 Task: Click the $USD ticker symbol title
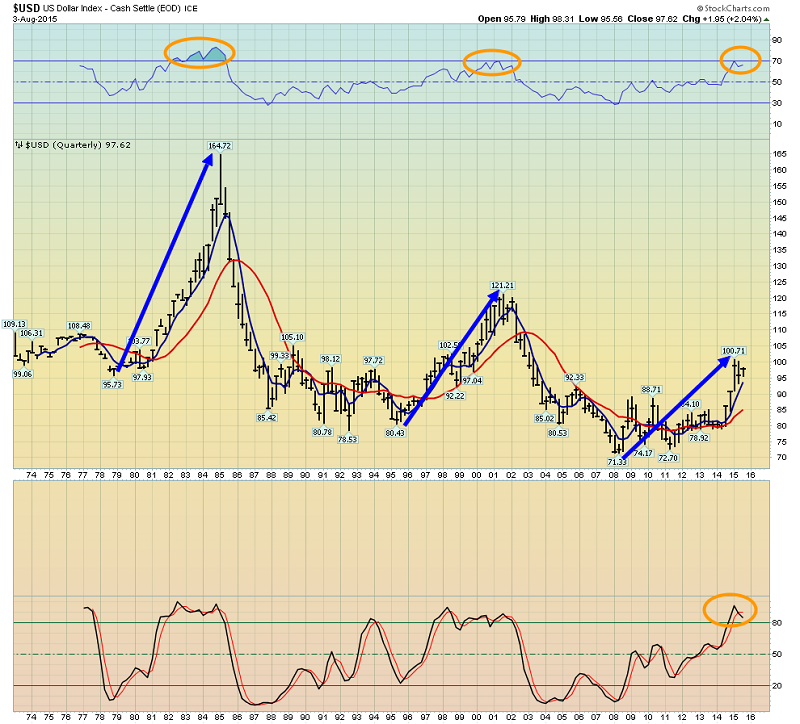pyautogui.click(x=25, y=7)
